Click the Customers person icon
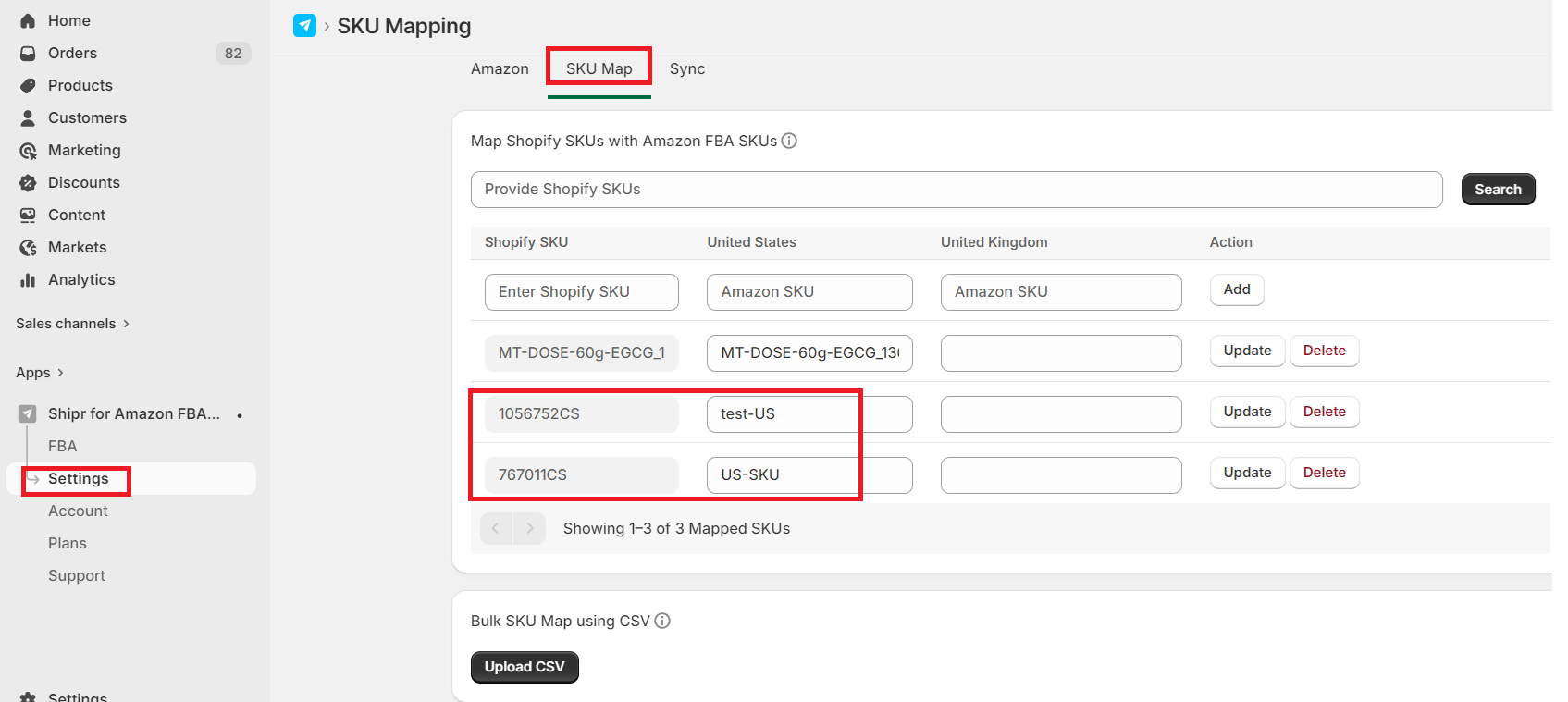 [28, 118]
